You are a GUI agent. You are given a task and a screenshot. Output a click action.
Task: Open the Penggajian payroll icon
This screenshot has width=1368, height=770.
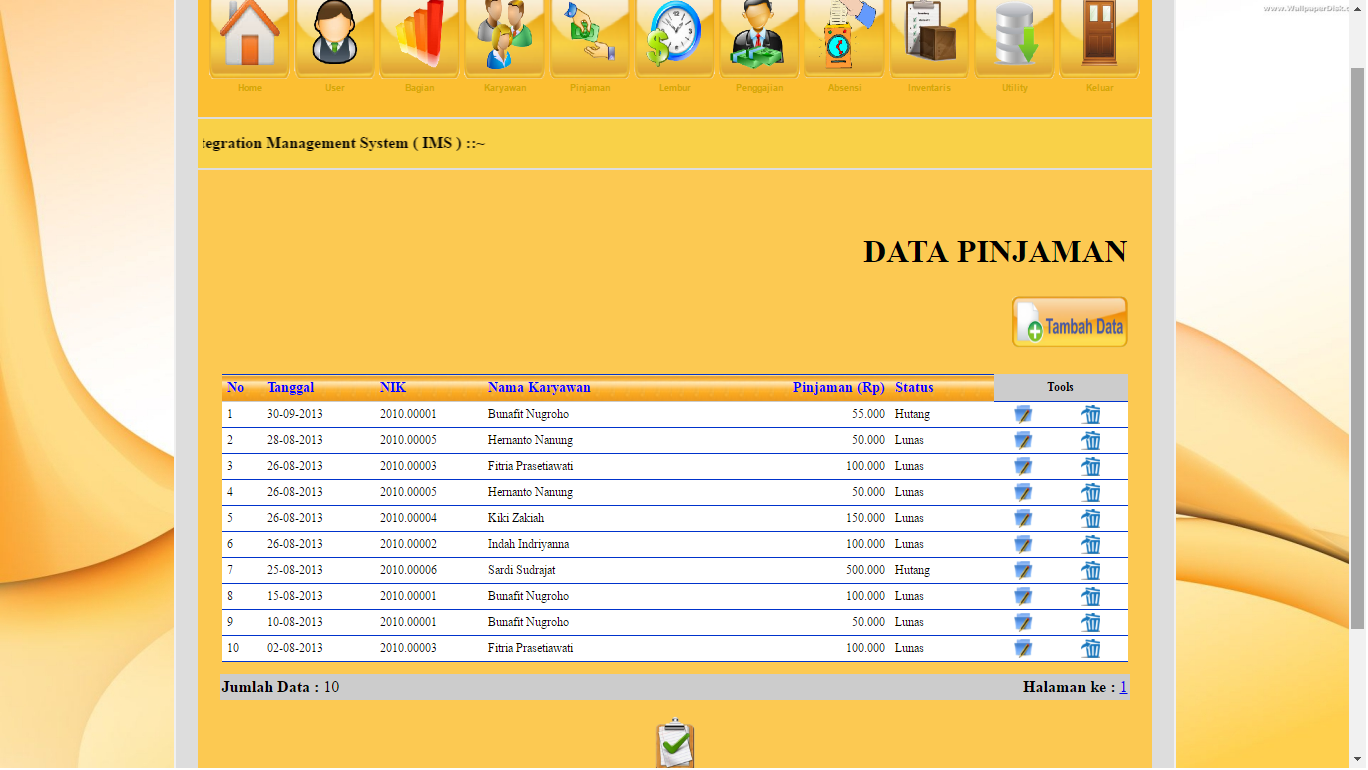[759, 38]
